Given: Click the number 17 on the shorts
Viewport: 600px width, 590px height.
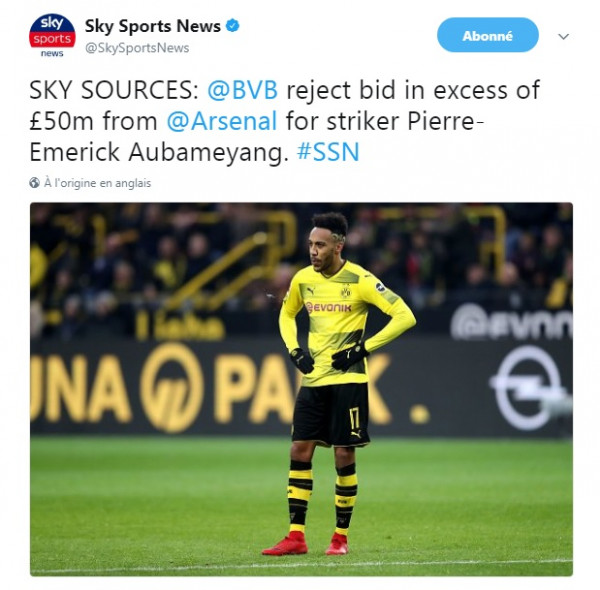Looking at the screenshot, I should pyautogui.click(x=354, y=418).
